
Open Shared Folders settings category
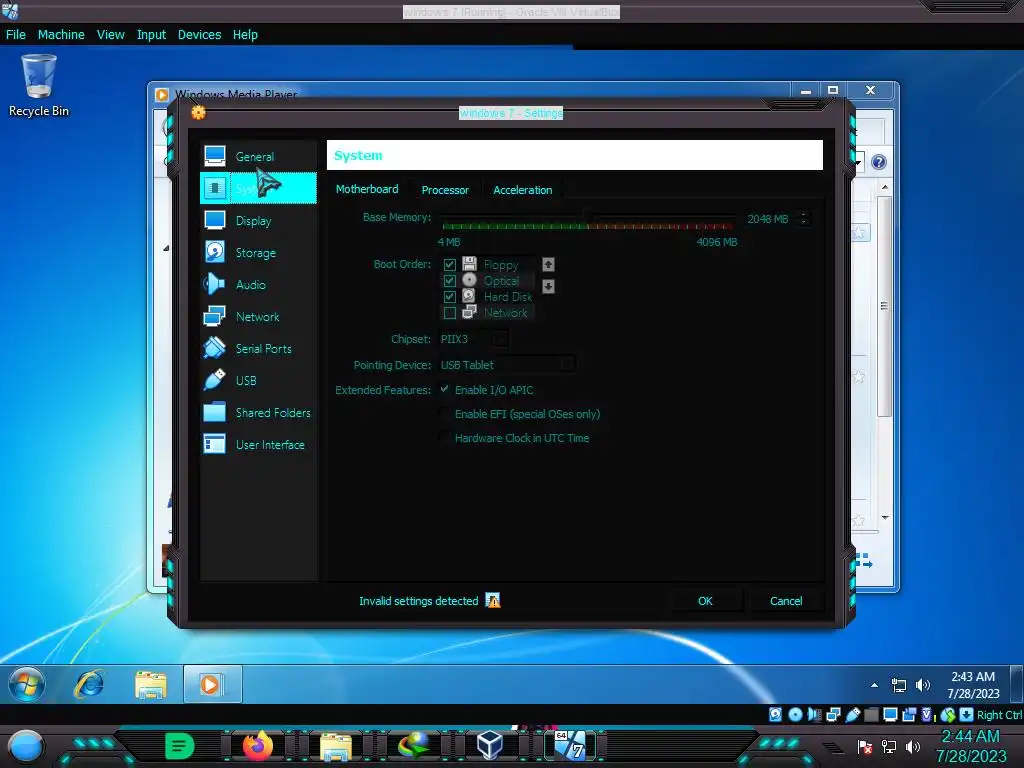coord(258,413)
